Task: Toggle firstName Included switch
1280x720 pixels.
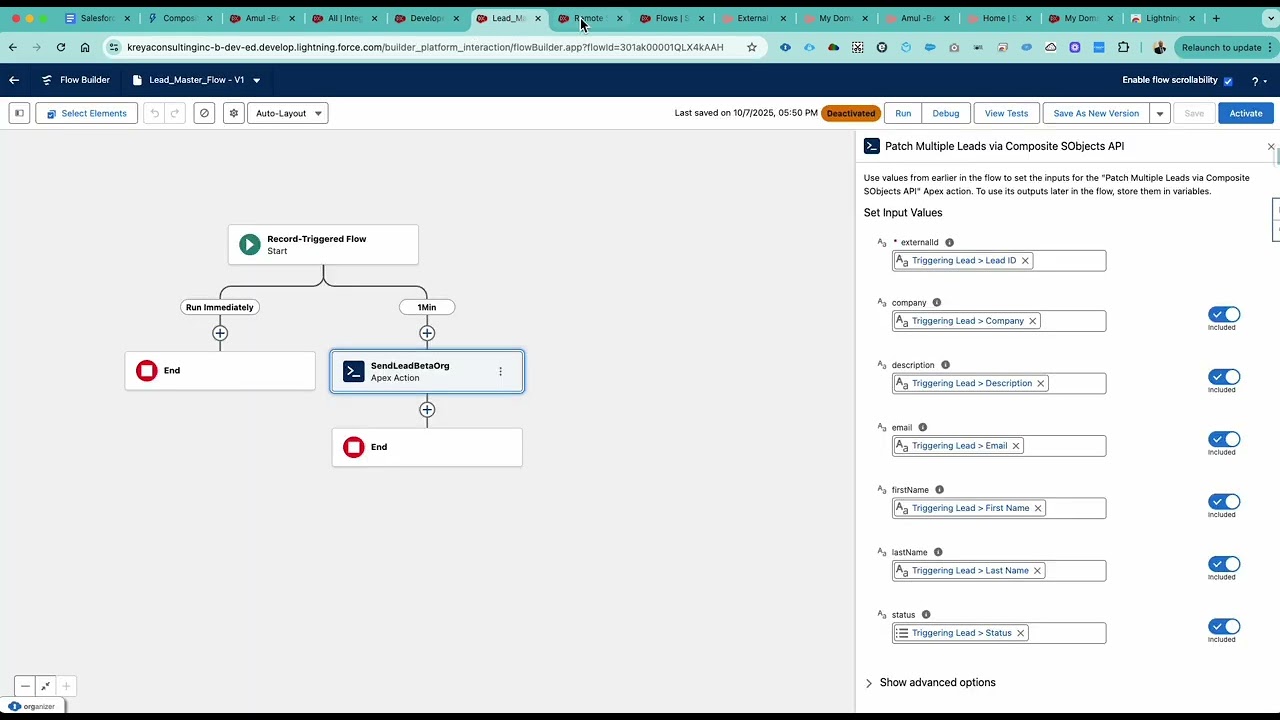Action: [x=1224, y=502]
